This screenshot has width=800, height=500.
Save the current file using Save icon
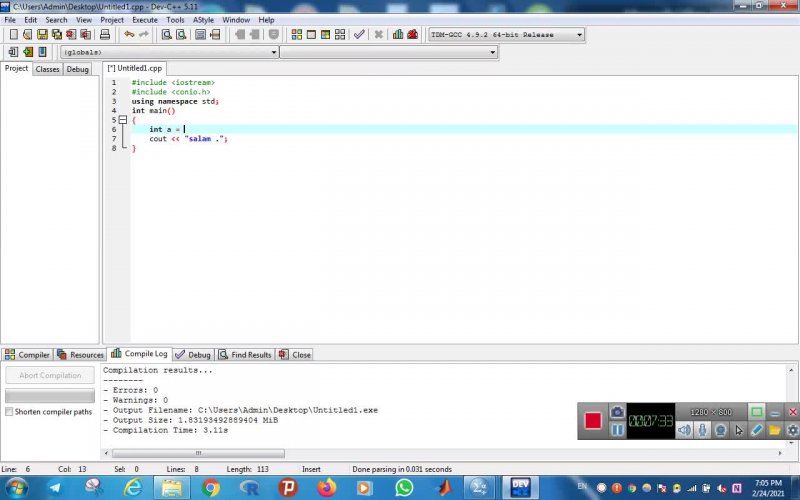[x=42, y=35]
